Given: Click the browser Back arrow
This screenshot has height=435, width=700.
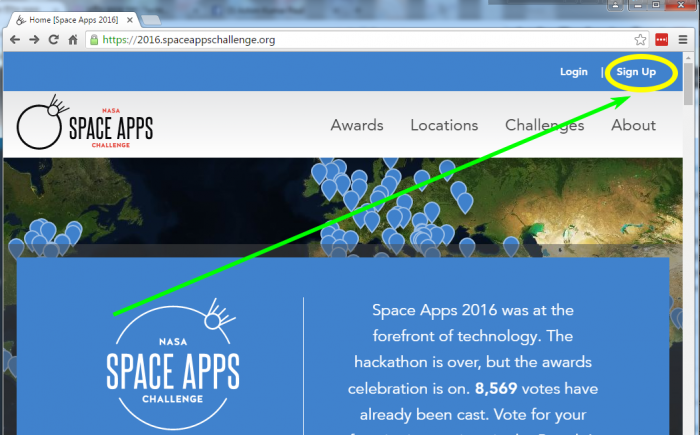Looking at the screenshot, I should [15, 40].
